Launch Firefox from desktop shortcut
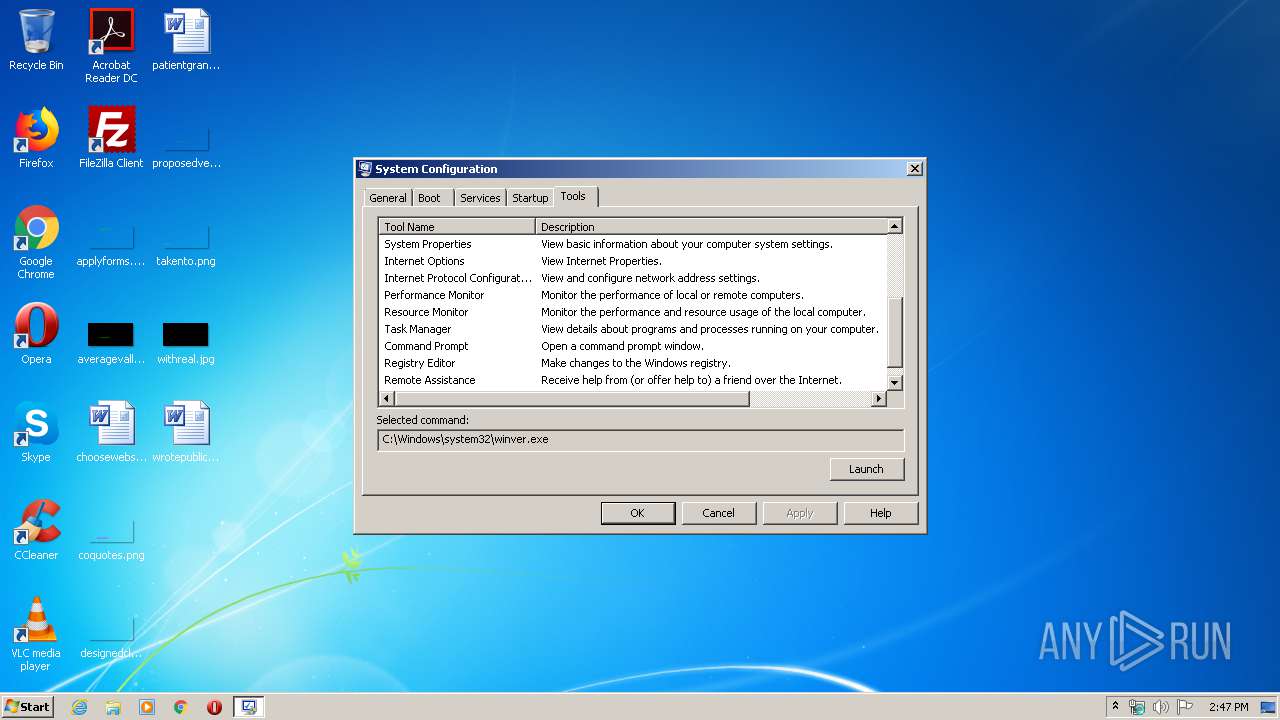This screenshot has width=1280, height=720. [x=36, y=139]
